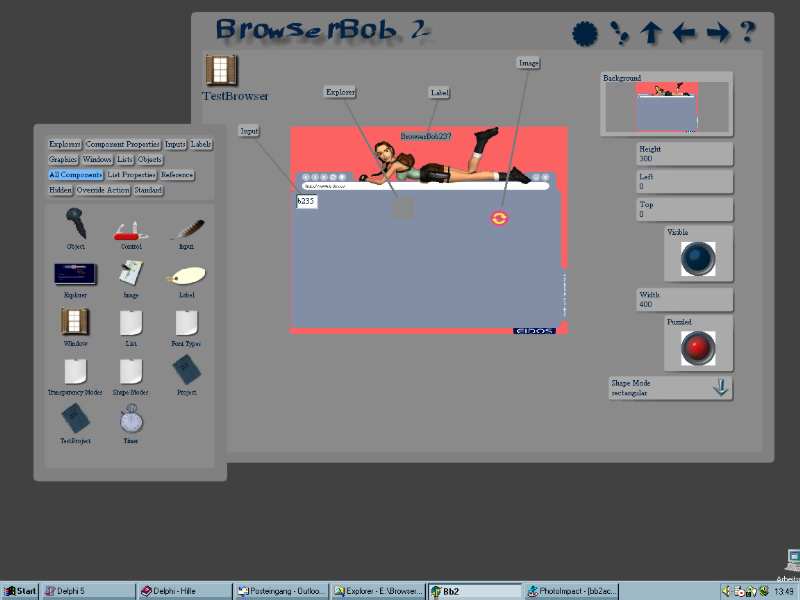Open help with the question mark icon

pos(747,32)
